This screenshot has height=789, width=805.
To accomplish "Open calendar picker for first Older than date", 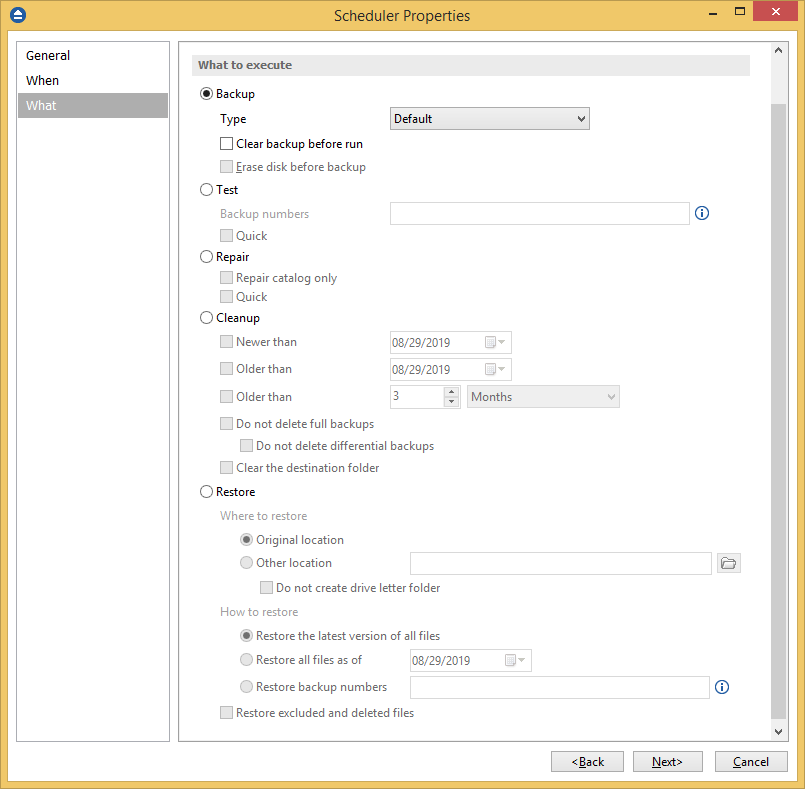I will [495, 370].
